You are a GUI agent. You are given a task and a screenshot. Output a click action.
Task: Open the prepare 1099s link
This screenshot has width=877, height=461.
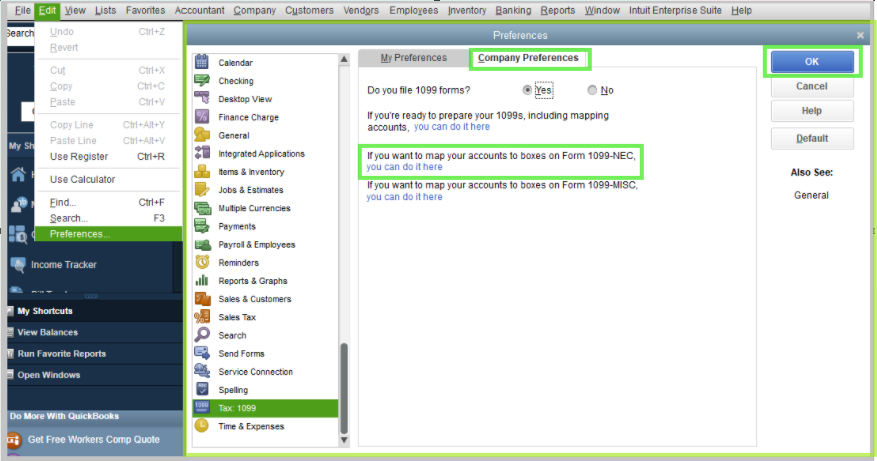(x=452, y=127)
